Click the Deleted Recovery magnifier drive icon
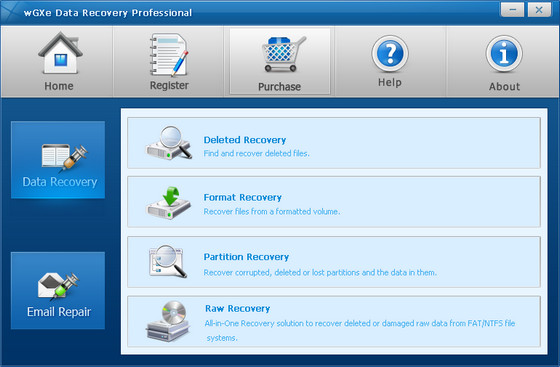Viewport: 560px width, 367px height. coord(169,143)
